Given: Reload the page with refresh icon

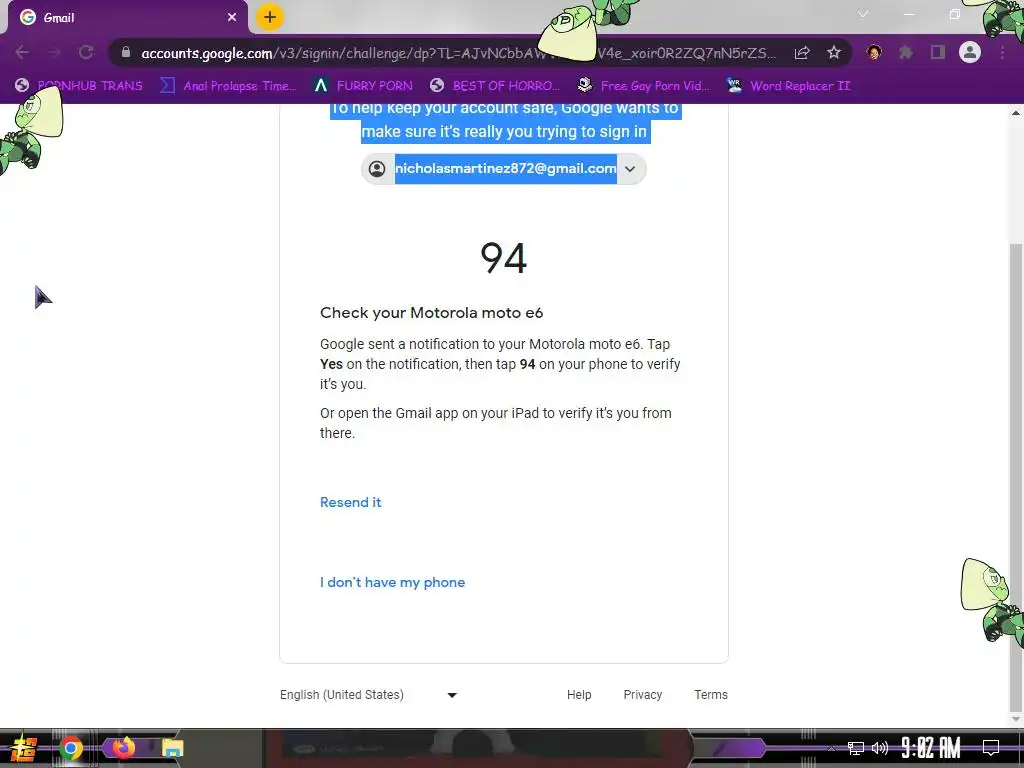Looking at the screenshot, I should click(86, 52).
